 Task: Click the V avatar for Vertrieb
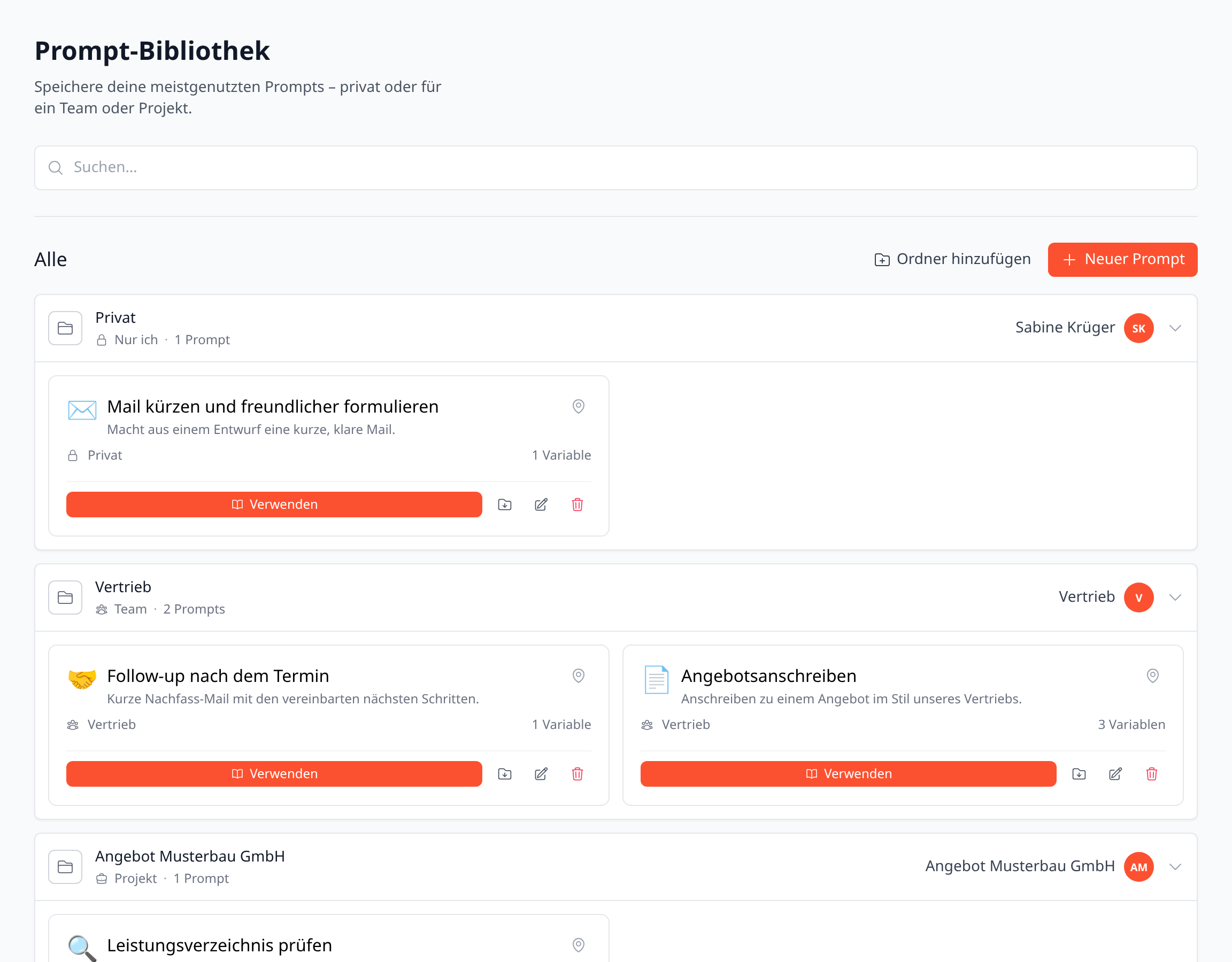1138,597
